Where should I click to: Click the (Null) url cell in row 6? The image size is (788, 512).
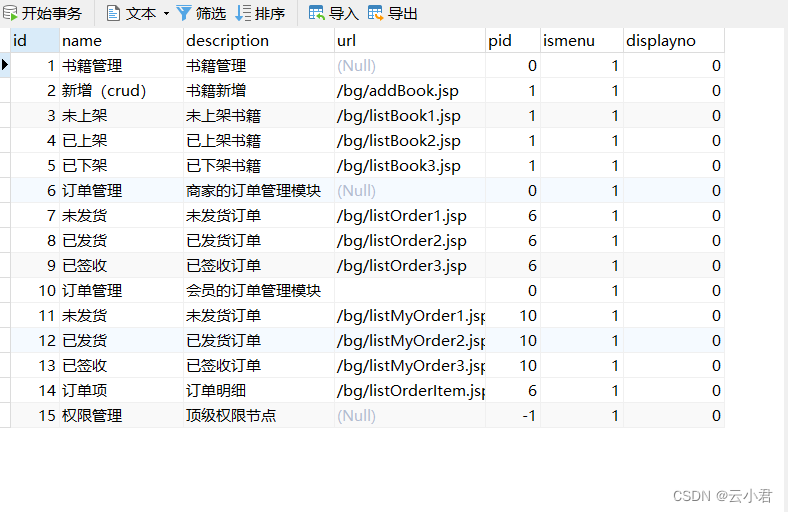pos(410,190)
